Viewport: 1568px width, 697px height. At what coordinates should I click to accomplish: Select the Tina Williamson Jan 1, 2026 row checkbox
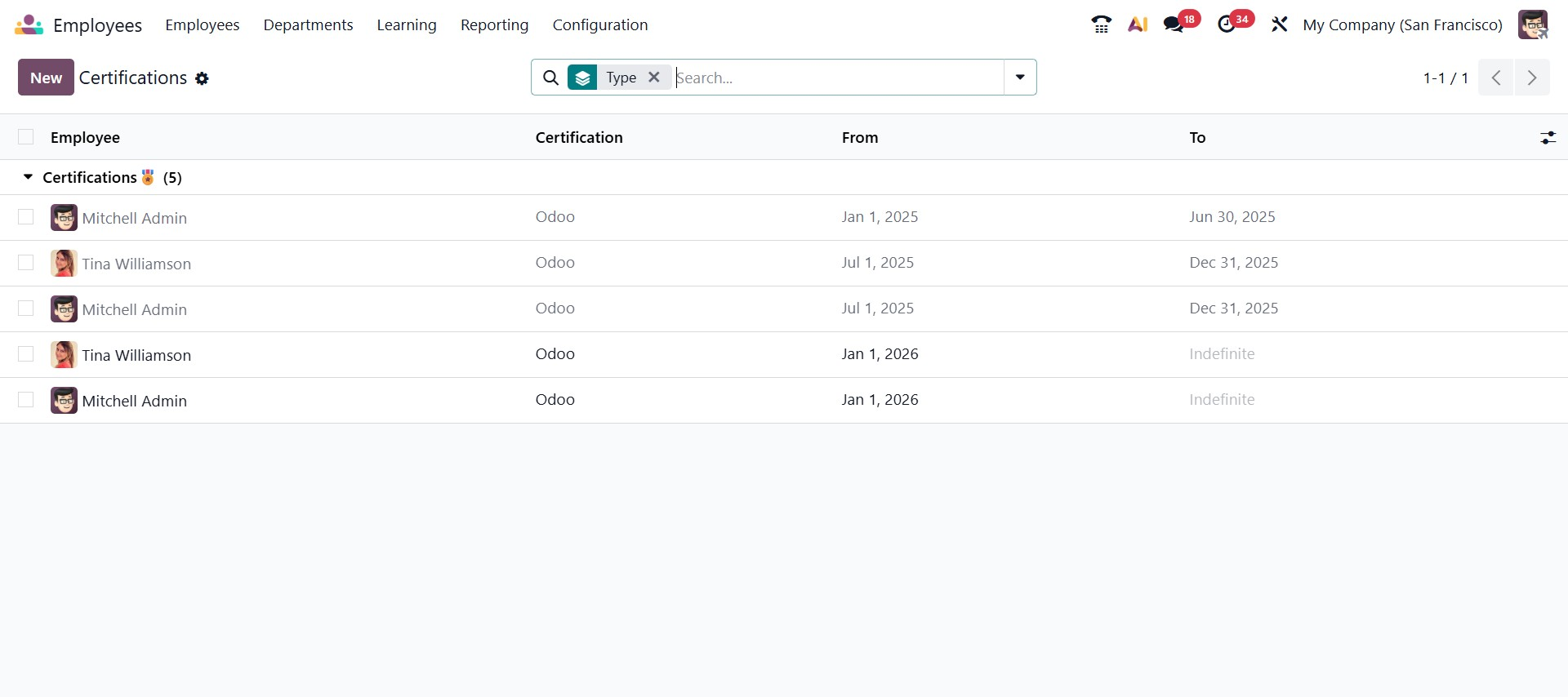[26, 354]
